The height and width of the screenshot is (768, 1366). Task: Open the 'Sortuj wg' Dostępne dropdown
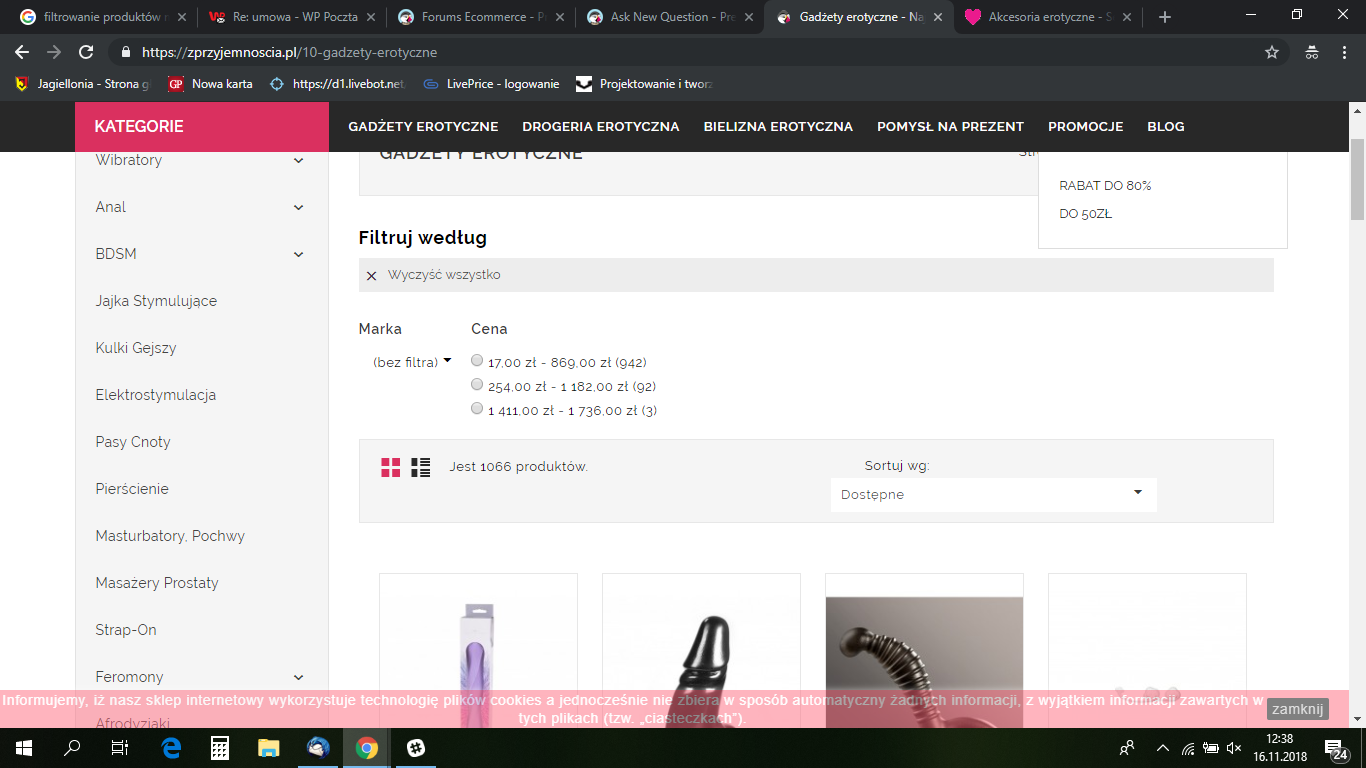point(993,494)
